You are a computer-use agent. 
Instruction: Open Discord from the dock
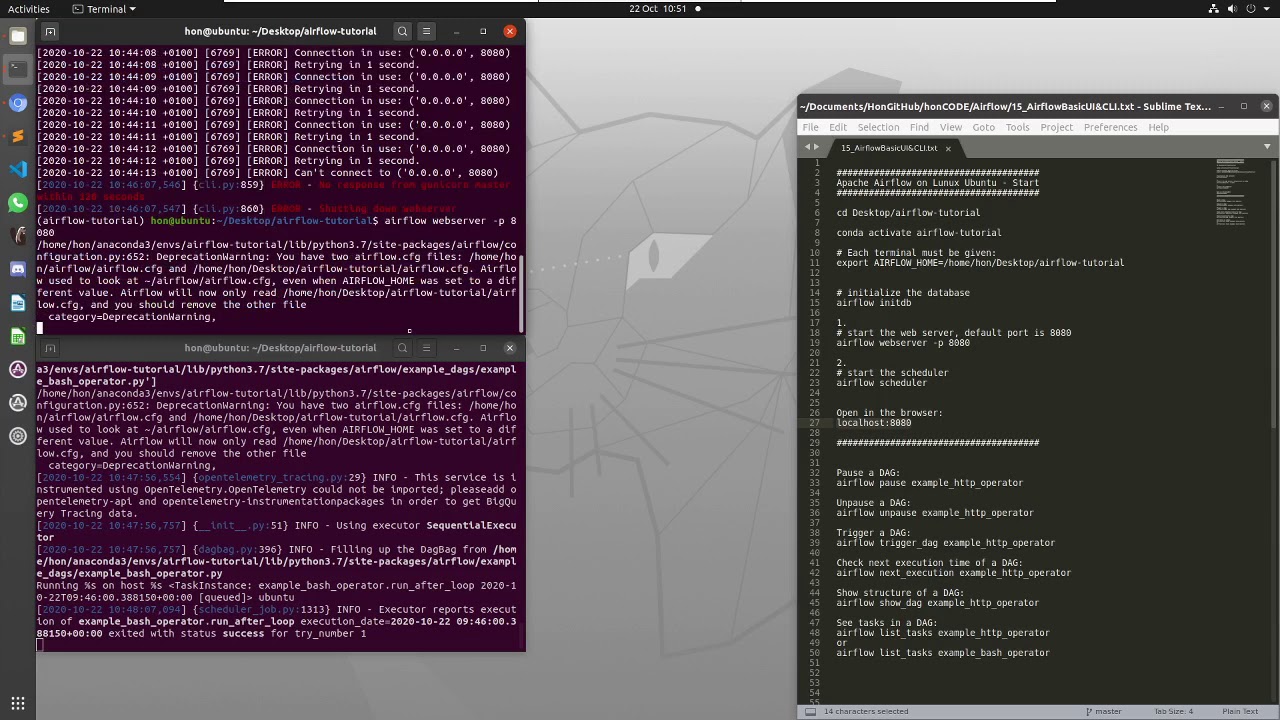pyautogui.click(x=17, y=269)
